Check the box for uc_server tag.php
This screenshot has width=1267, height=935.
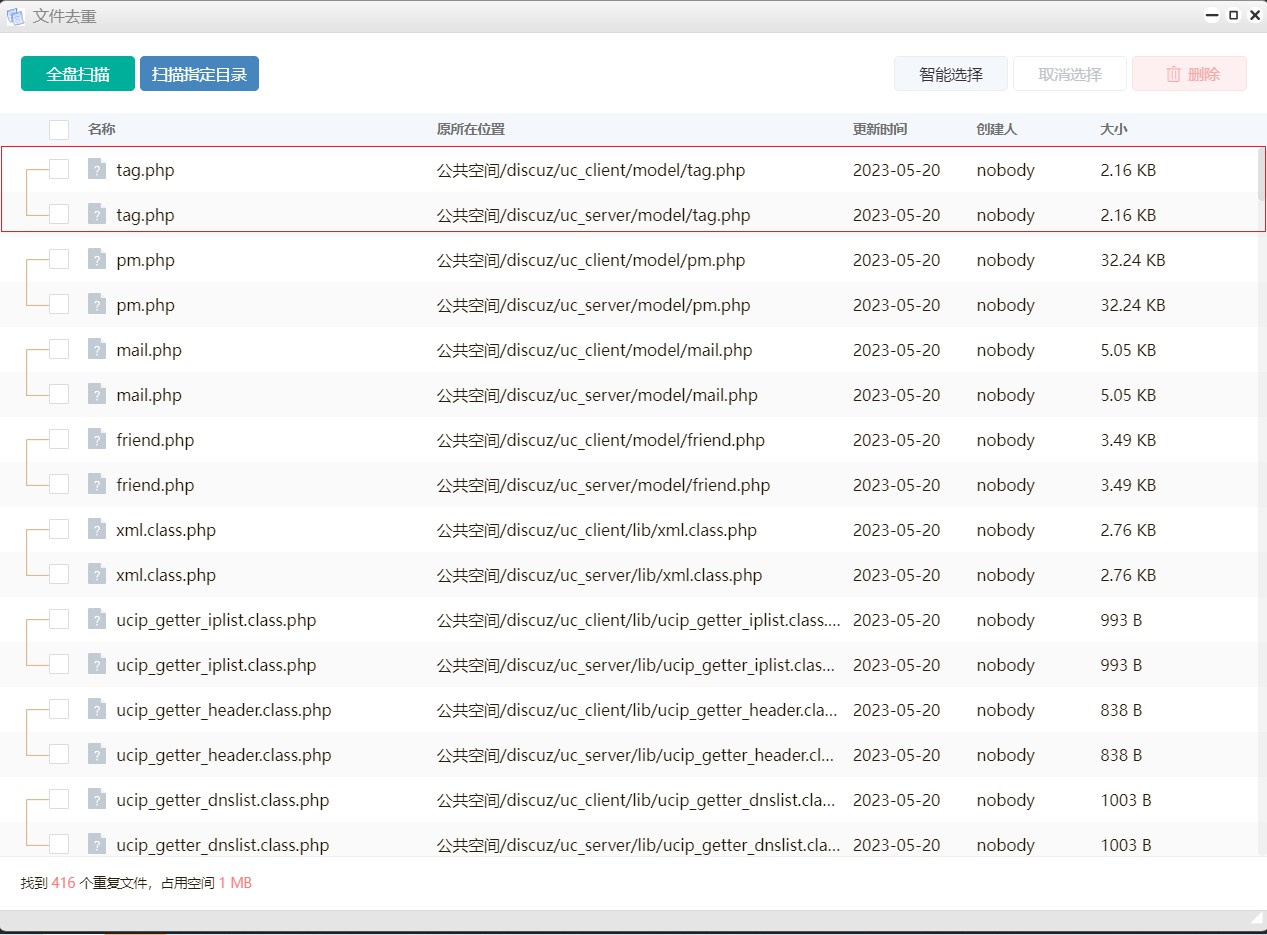(59, 214)
